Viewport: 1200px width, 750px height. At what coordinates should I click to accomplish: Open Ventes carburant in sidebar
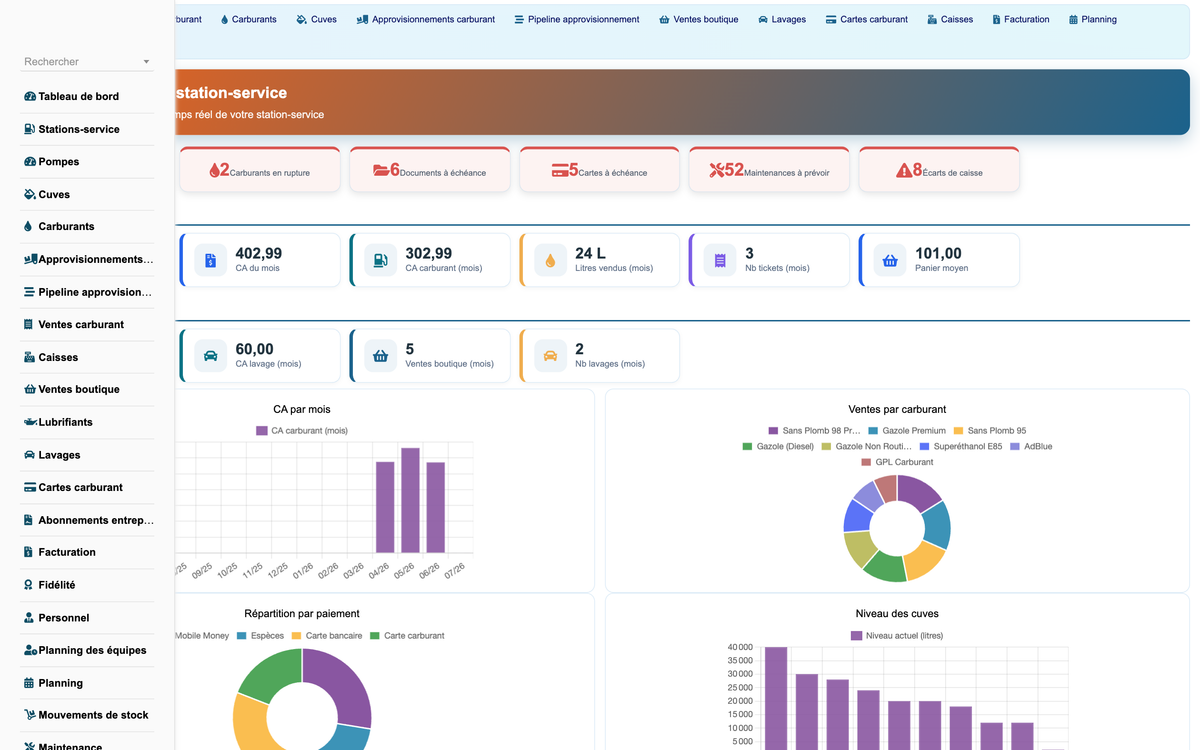[88, 324]
